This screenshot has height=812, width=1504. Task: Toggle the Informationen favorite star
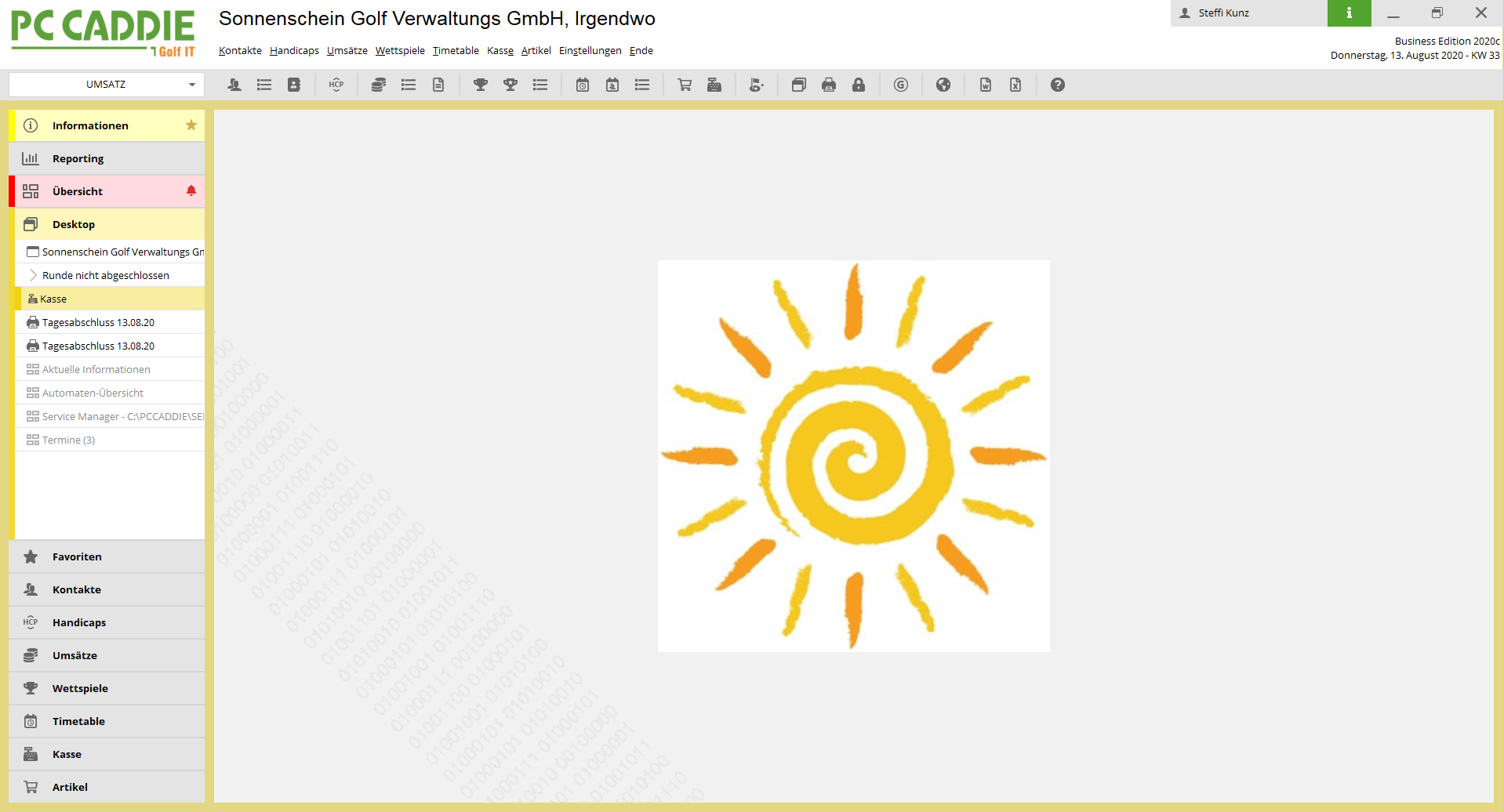[191, 125]
